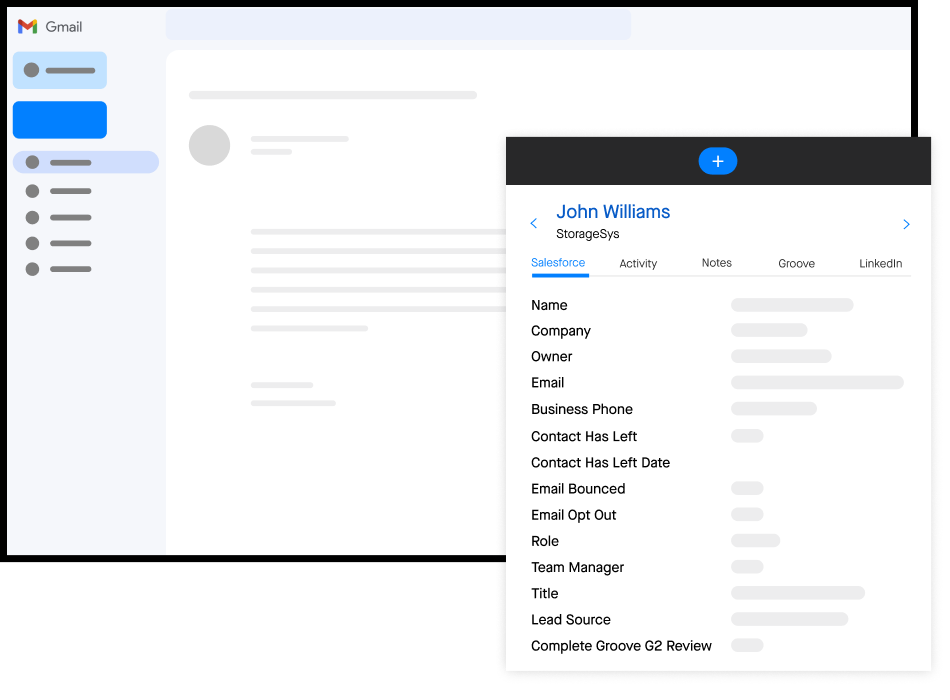
Task: Expand the Complete Groove G2 Review field
Action: 747,645
